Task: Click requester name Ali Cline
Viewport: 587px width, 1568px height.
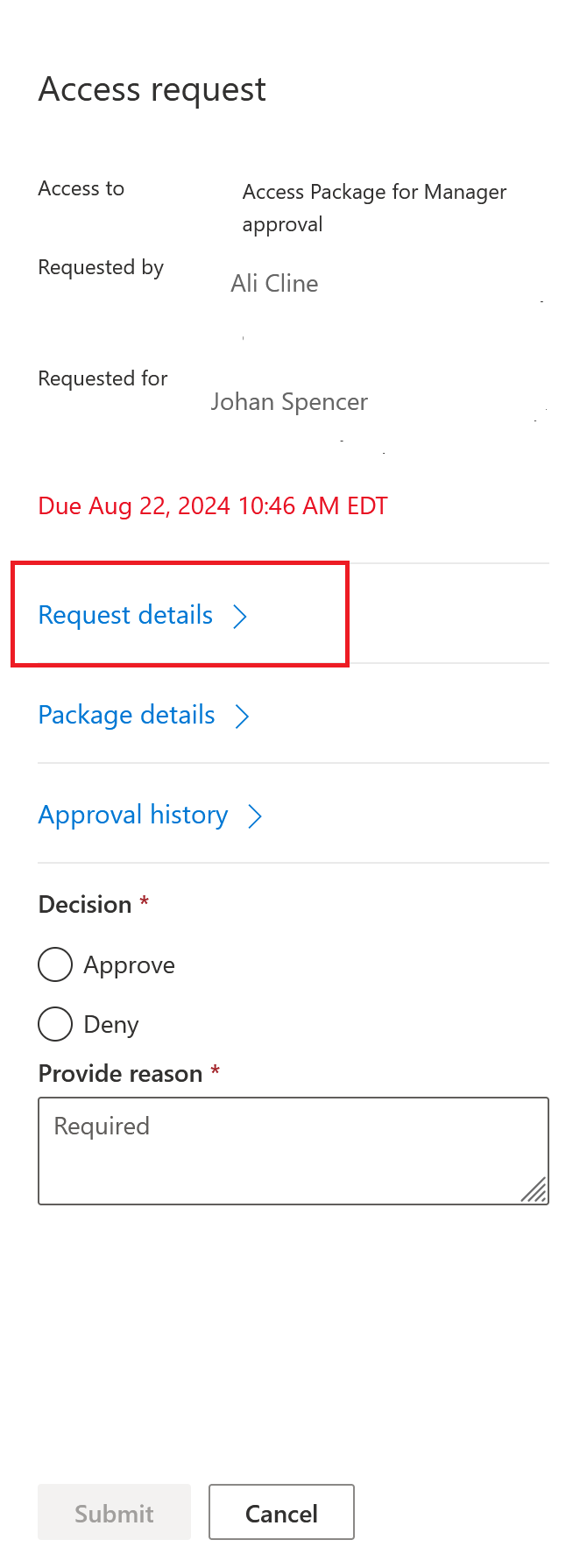Action: tap(274, 284)
